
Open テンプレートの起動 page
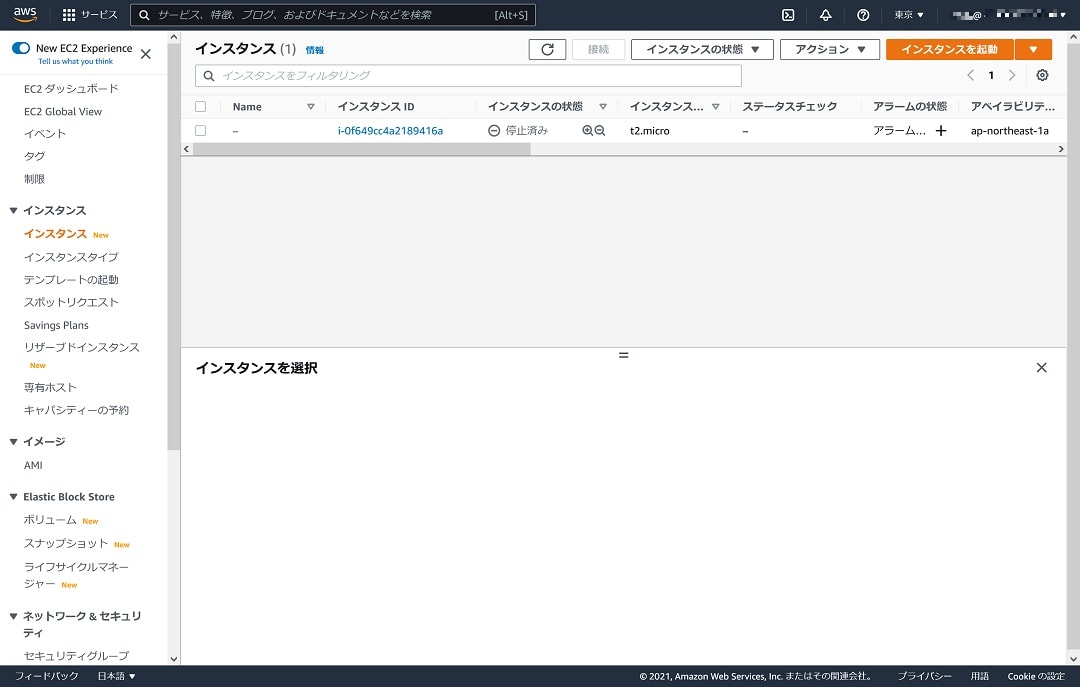click(x=71, y=280)
